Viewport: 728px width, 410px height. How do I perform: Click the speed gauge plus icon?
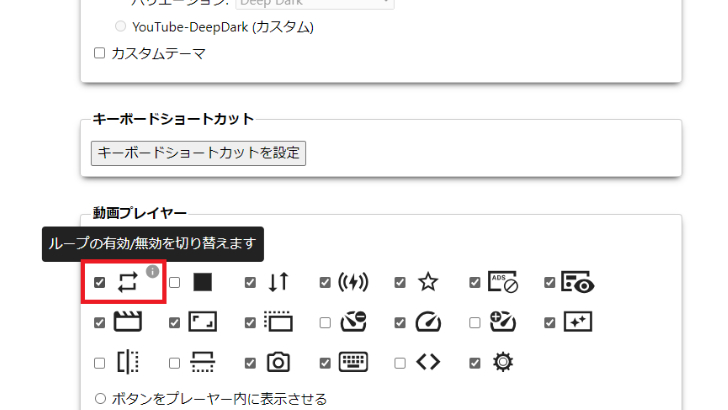[503, 322]
